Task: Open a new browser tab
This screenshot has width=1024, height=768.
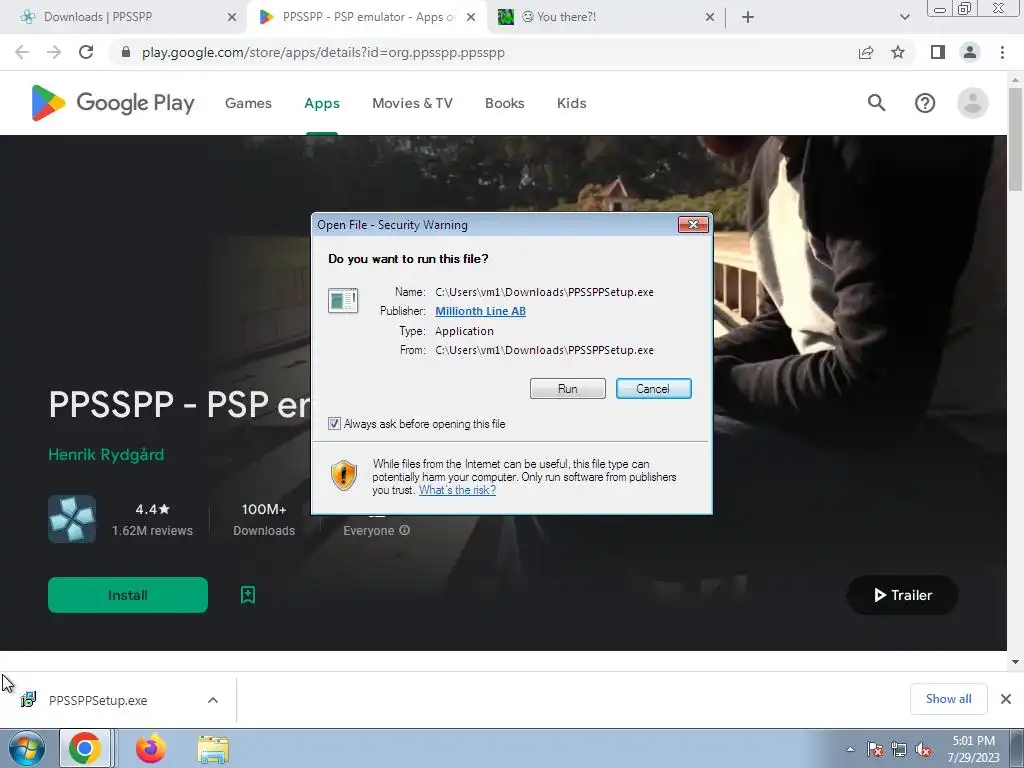Action: click(748, 17)
